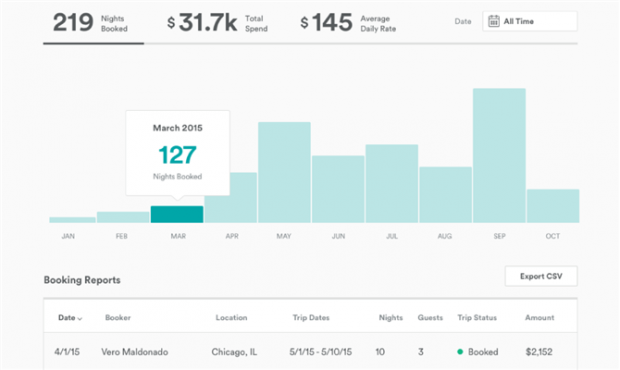Image resolution: width=620 pixels, height=370 pixels.
Task: Open the All Time date dropdown
Action: (529, 21)
